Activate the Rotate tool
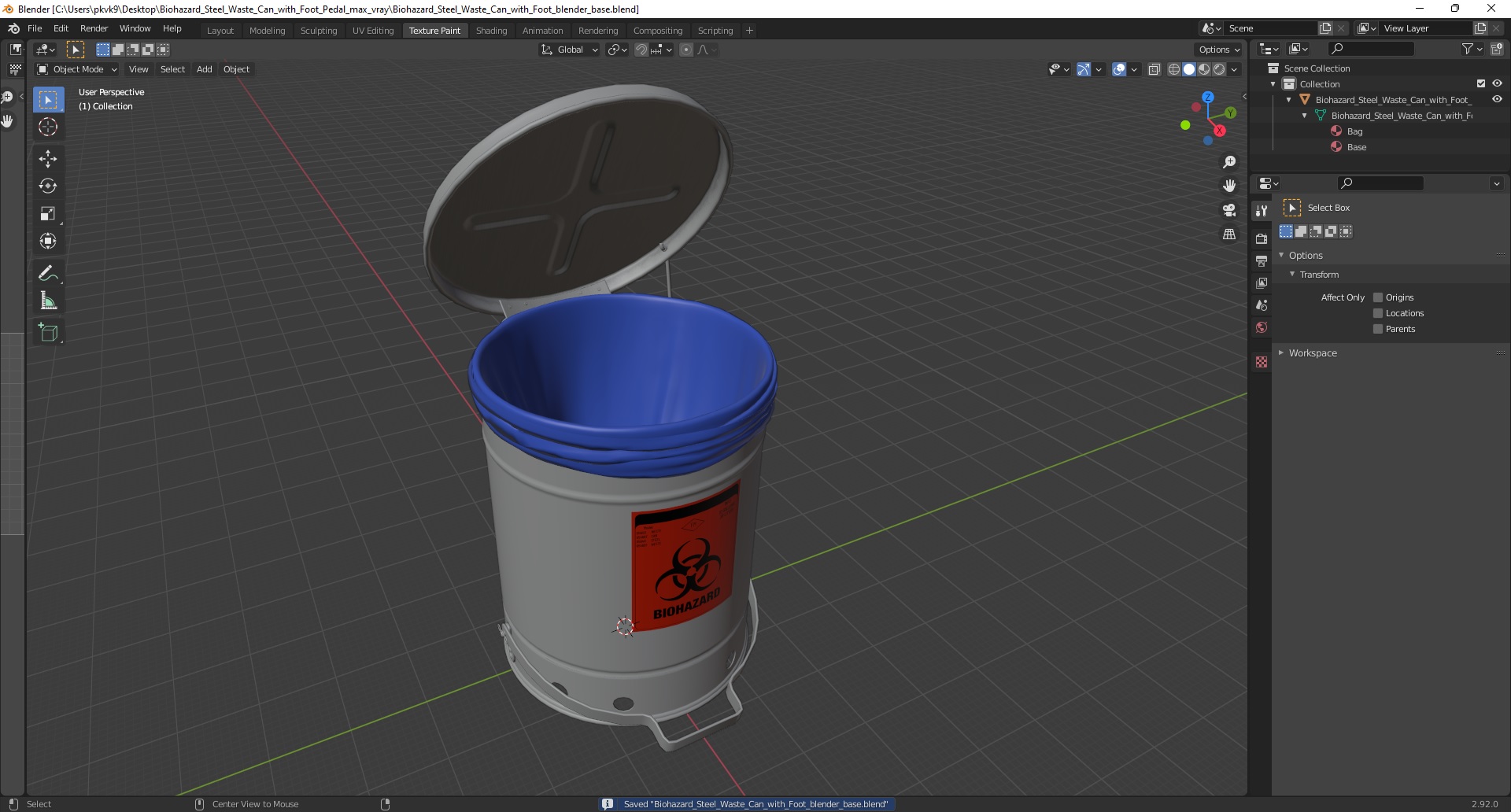This screenshot has width=1511, height=812. [x=48, y=186]
